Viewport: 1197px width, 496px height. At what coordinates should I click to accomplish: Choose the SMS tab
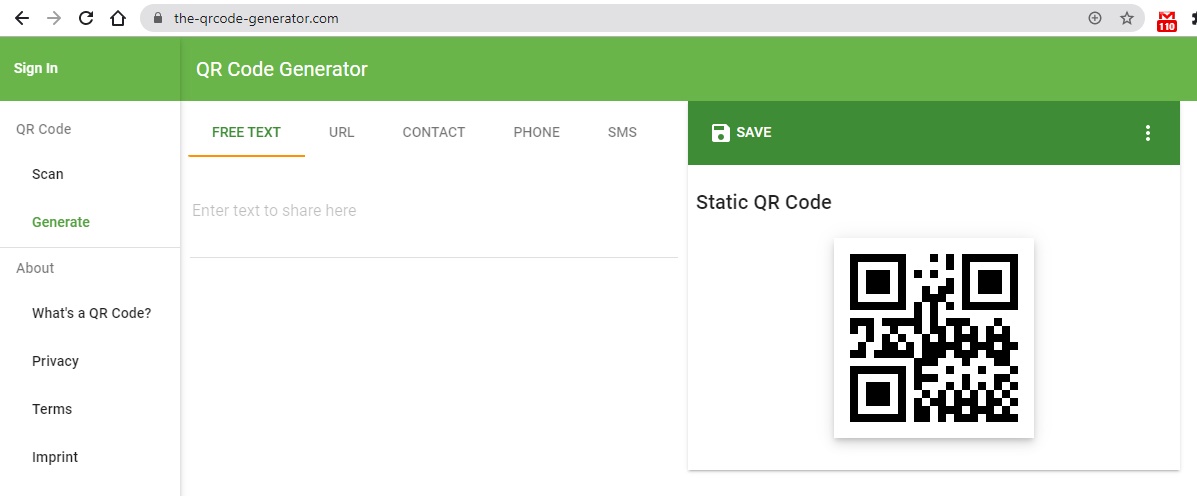pyautogui.click(x=622, y=132)
